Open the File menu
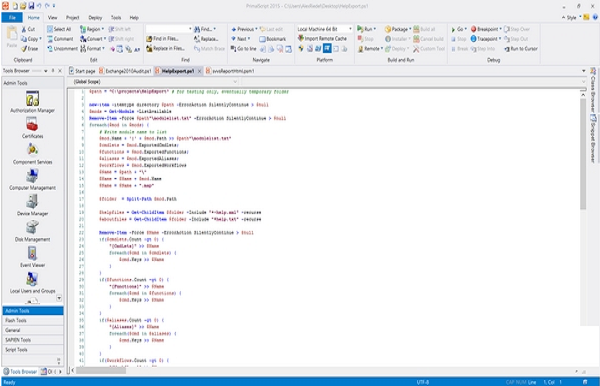 [x=12, y=18]
